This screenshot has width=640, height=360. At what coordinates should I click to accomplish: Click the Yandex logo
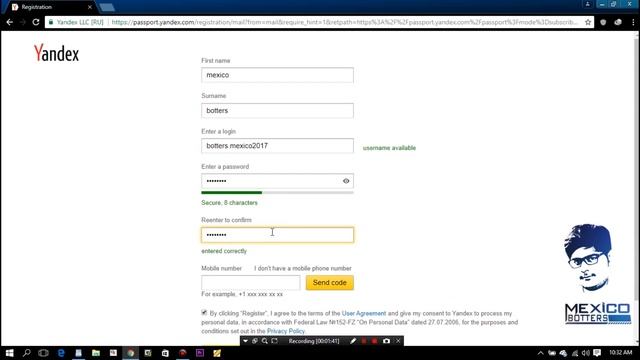(56, 53)
